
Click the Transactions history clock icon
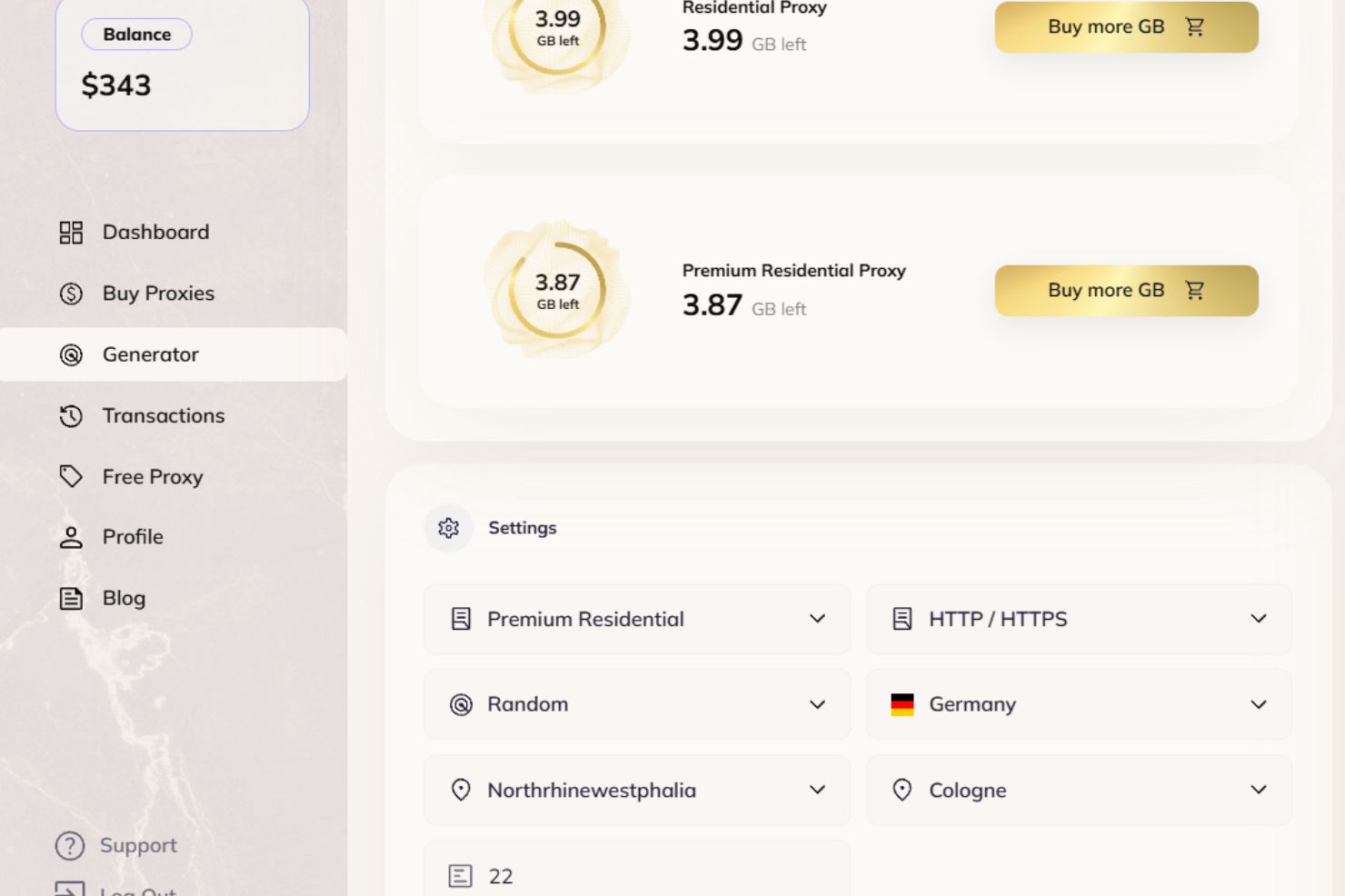point(70,415)
